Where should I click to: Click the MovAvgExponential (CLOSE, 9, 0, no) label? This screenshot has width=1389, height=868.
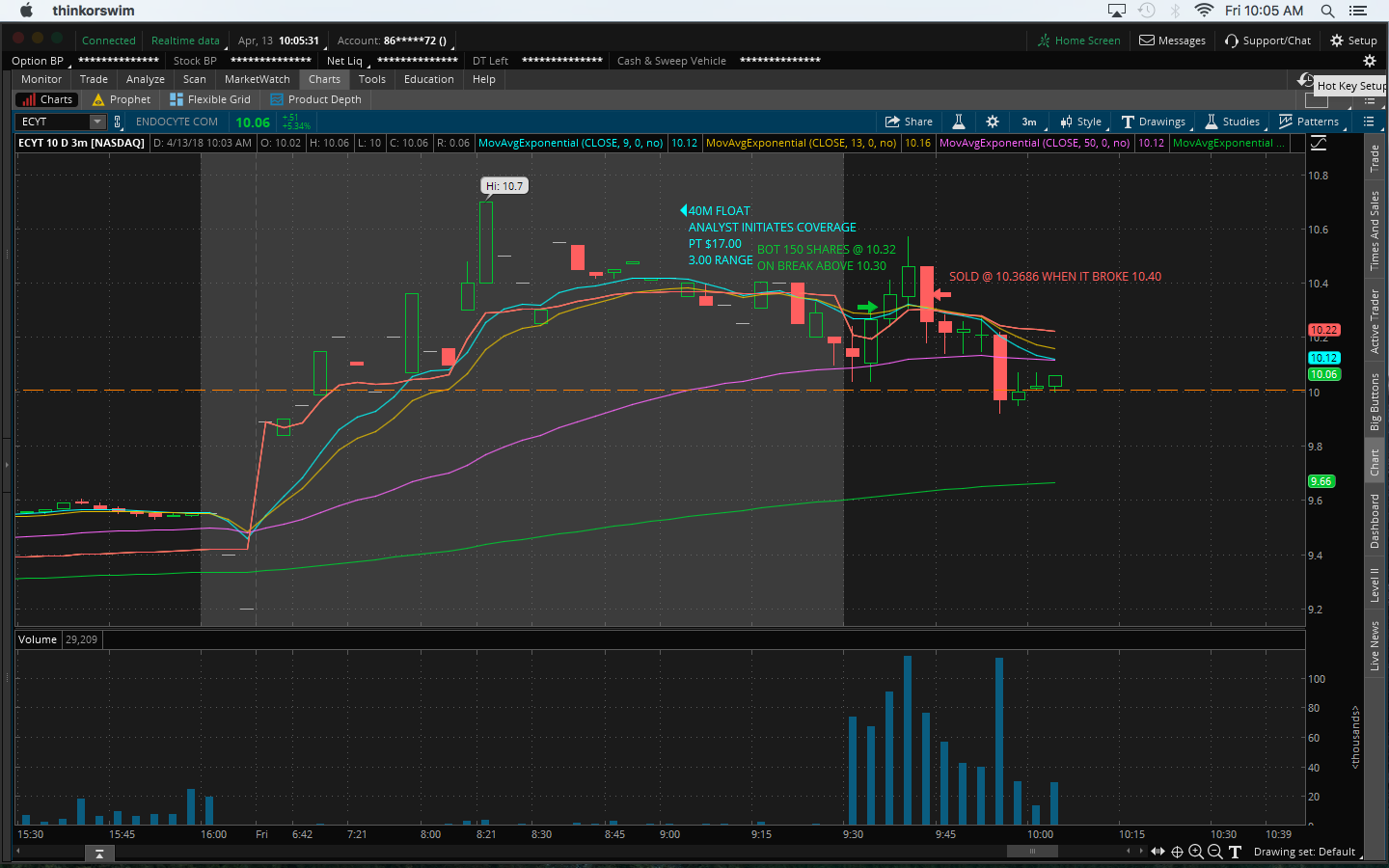(x=571, y=143)
